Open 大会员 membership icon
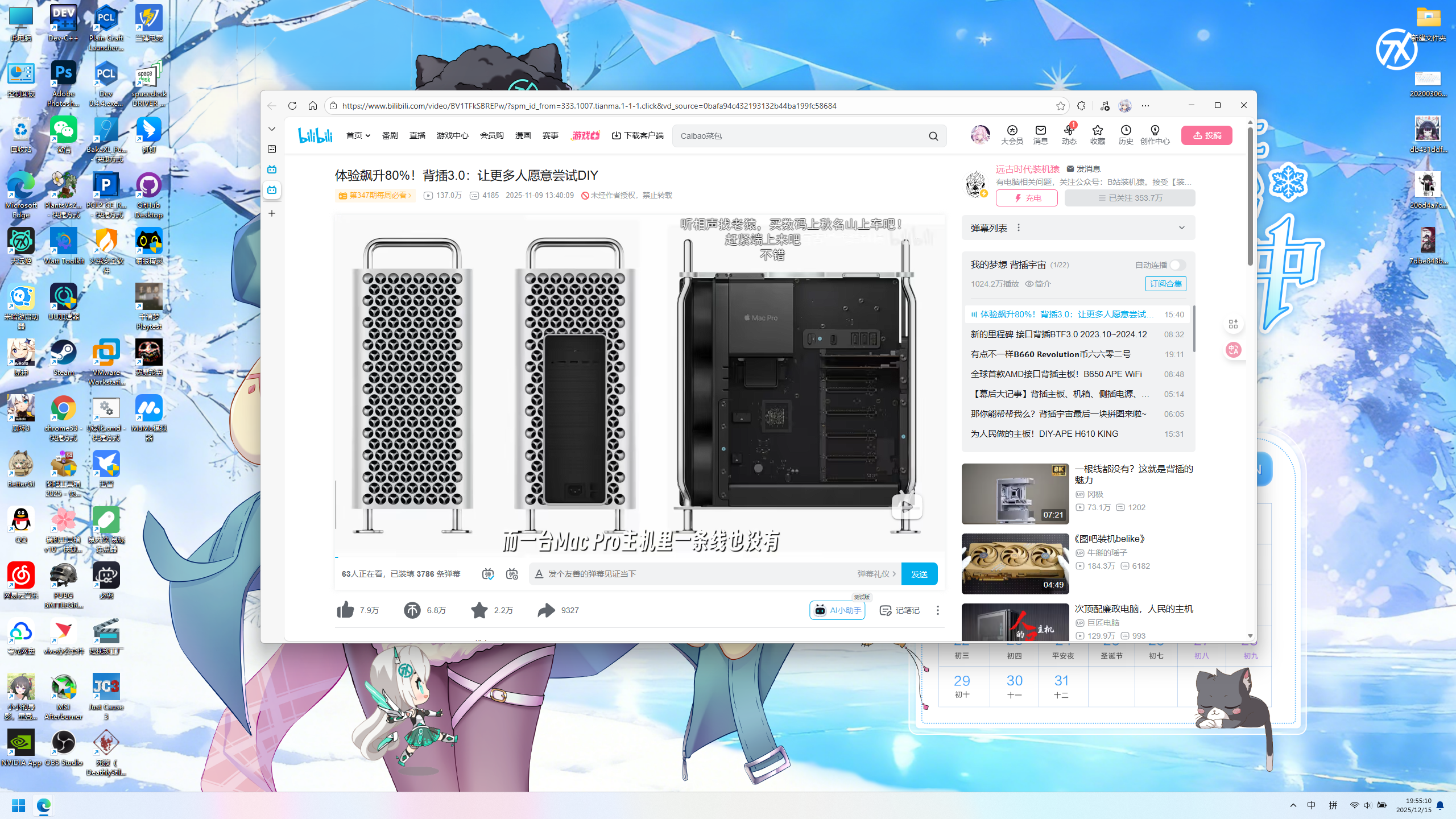 (x=1012, y=135)
